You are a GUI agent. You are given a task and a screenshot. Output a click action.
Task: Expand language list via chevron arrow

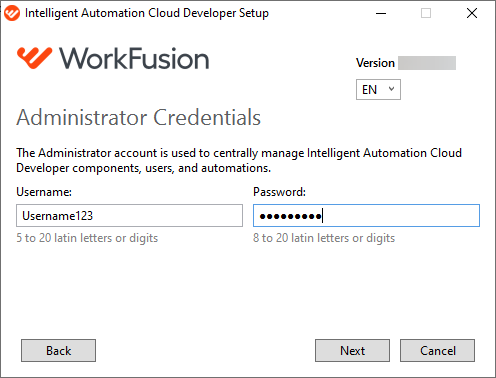click(391, 89)
